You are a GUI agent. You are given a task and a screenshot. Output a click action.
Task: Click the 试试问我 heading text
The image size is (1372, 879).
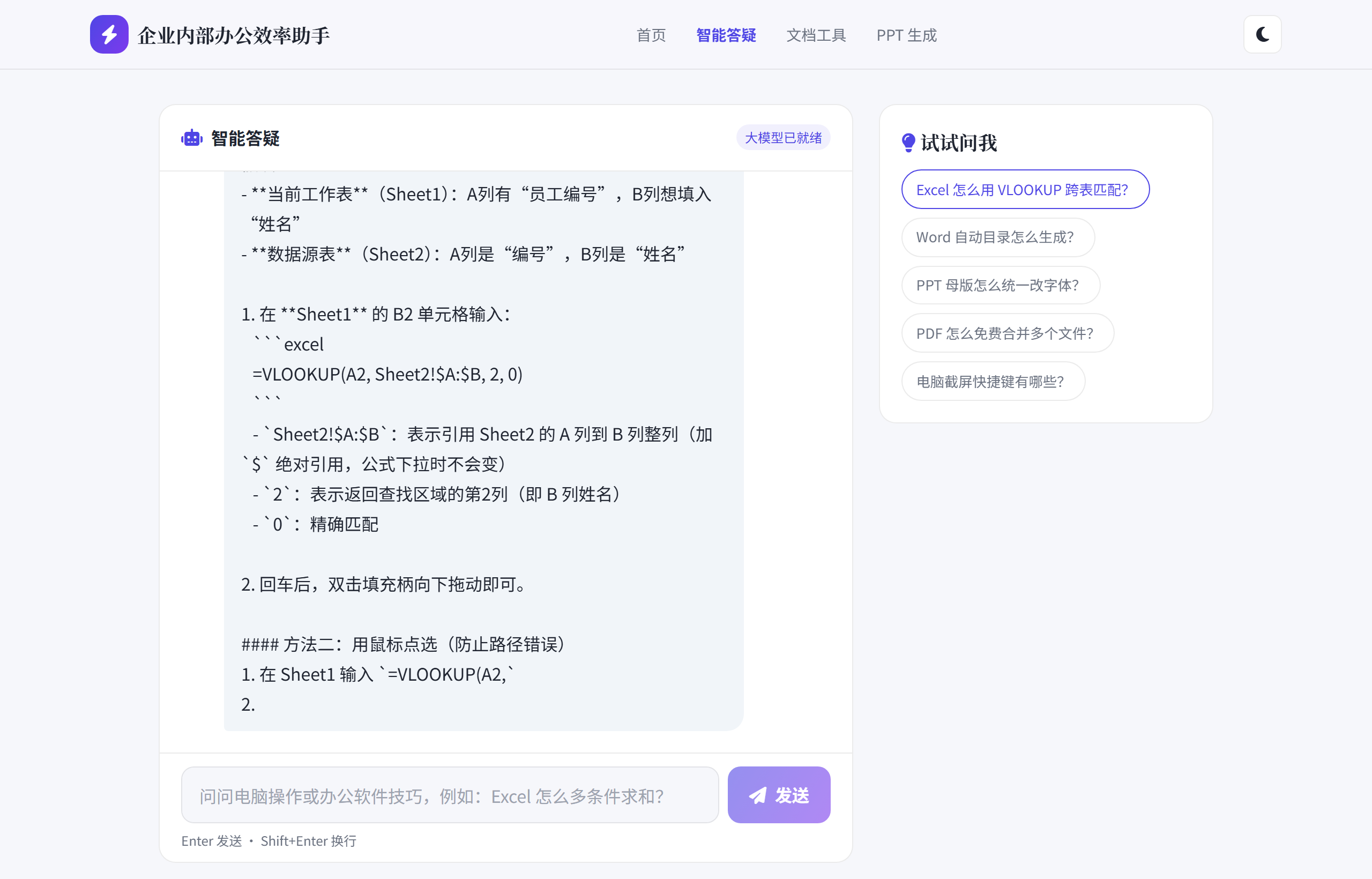pyautogui.click(x=959, y=143)
